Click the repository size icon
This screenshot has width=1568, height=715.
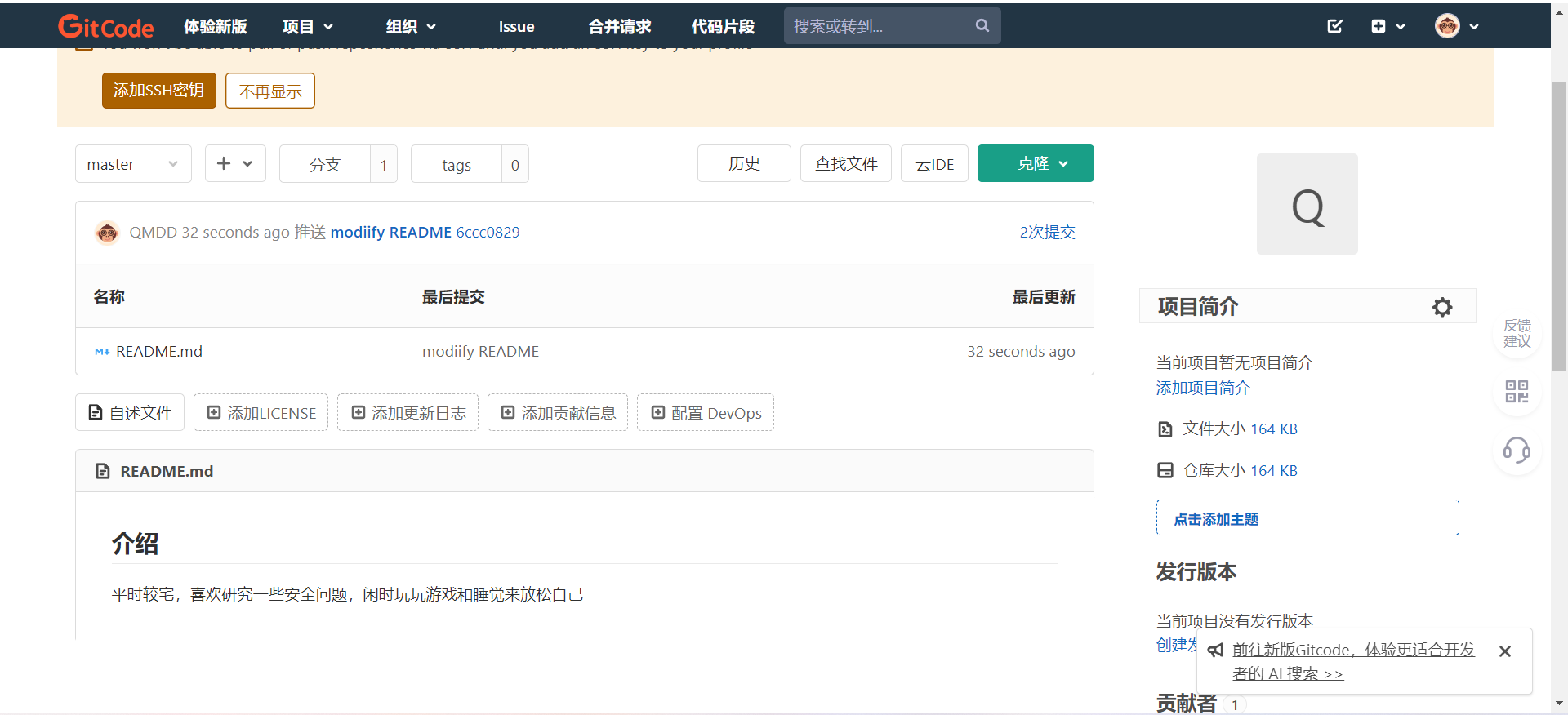[1165, 470]
